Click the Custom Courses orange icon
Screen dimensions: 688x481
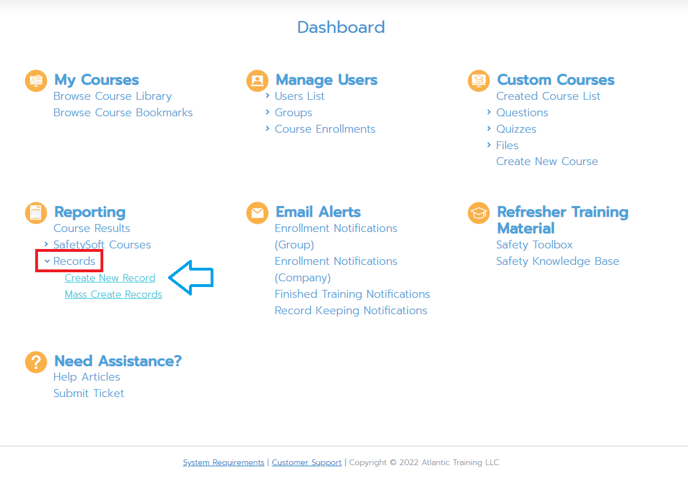(479, 81)
